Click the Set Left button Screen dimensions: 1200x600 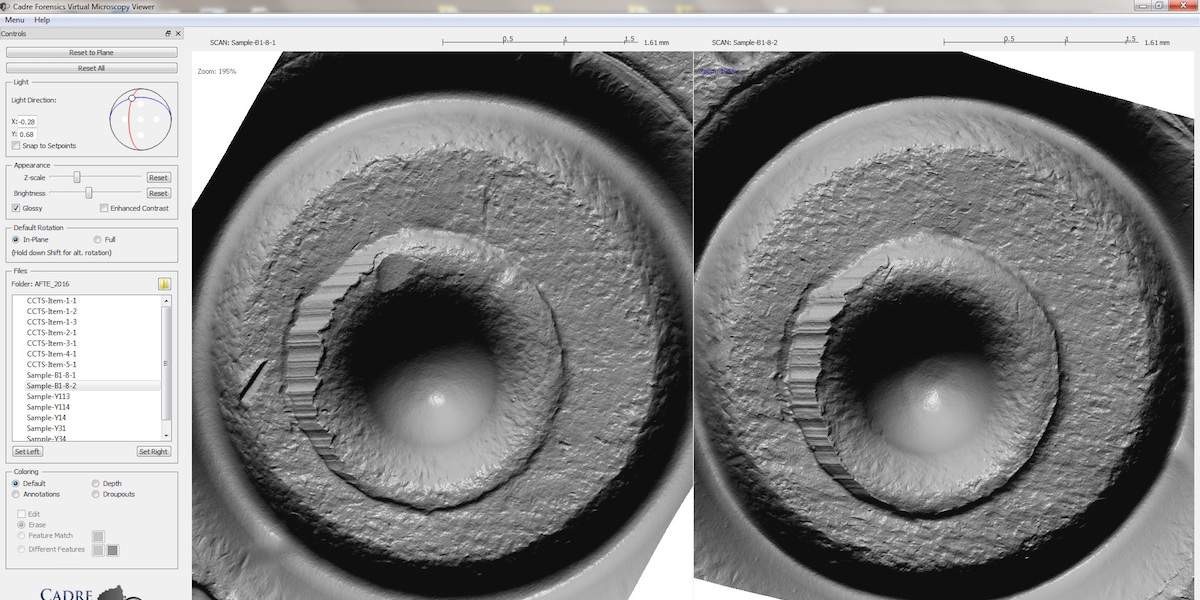click(27, 452)
